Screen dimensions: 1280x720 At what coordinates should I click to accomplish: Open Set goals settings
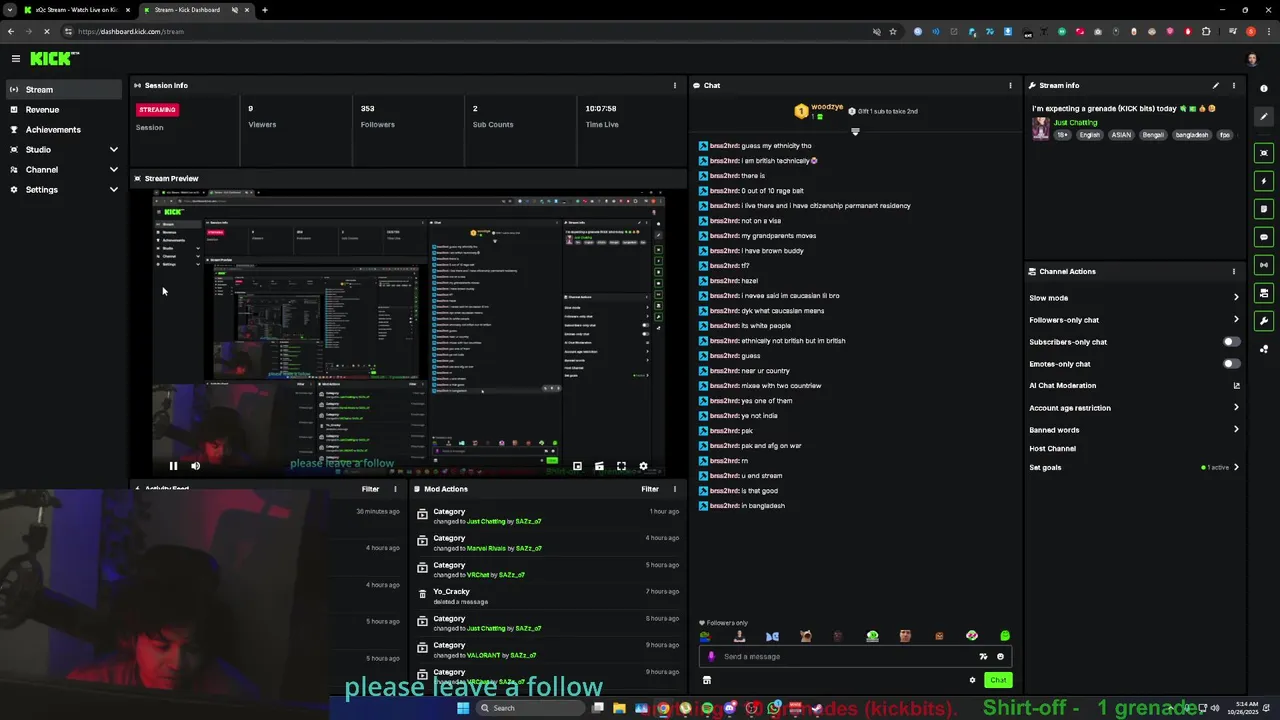[1134, 468]
